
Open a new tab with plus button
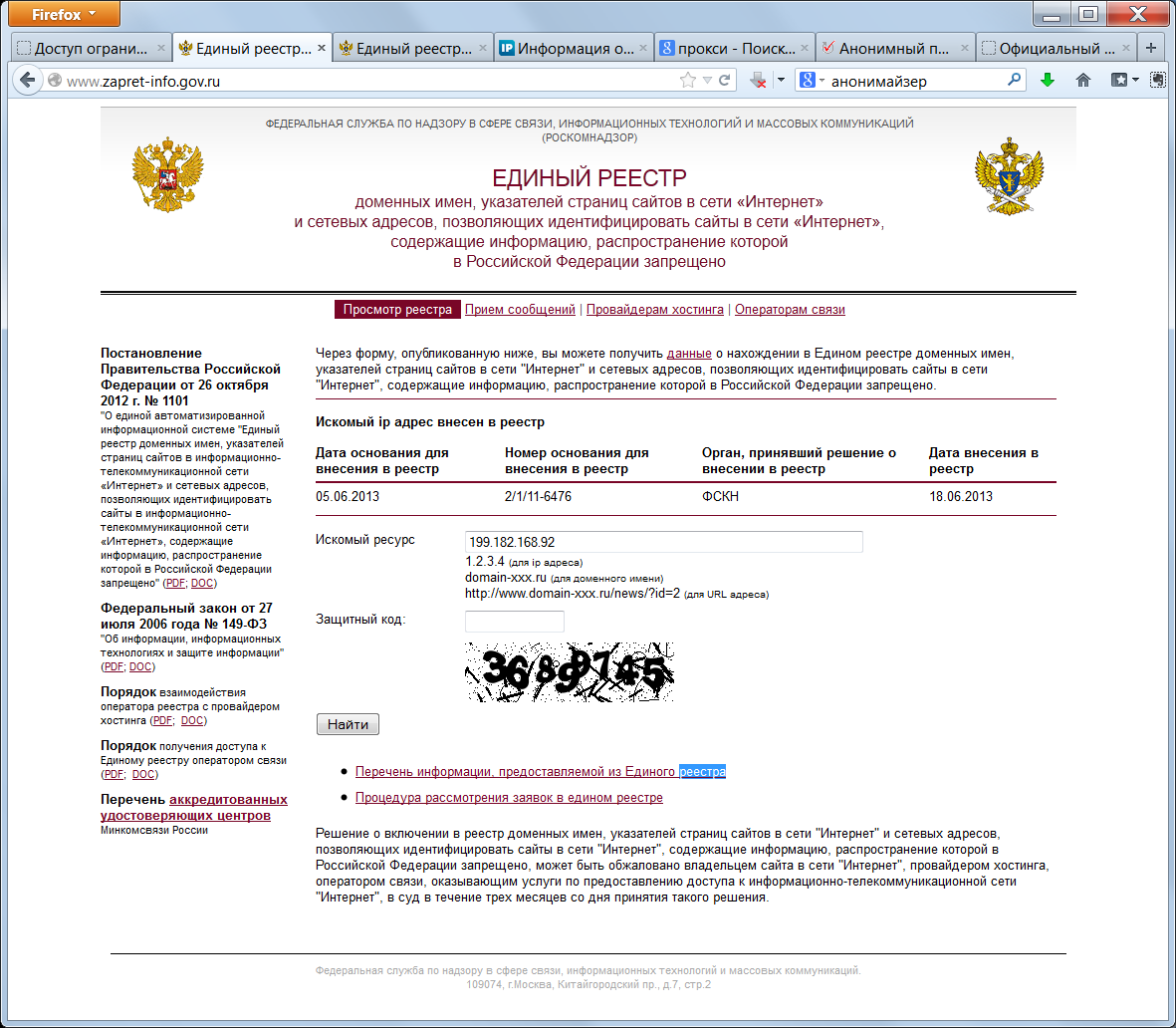1151,48
